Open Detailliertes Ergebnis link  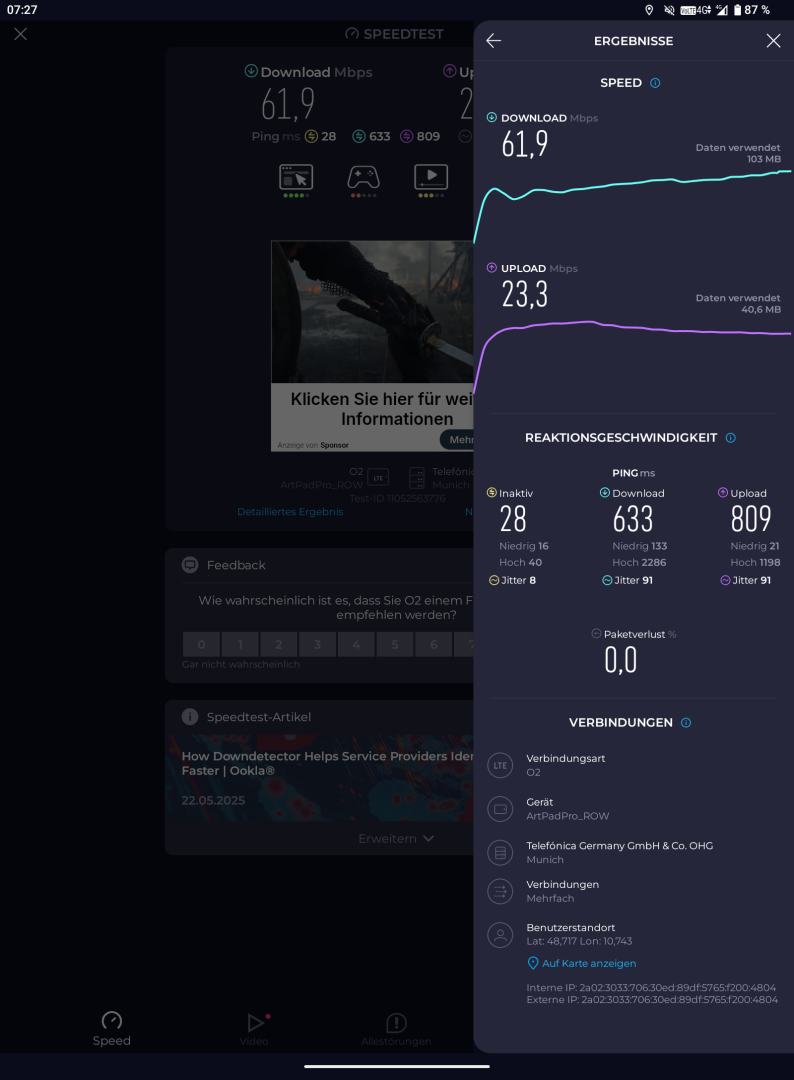pos(290,512)
